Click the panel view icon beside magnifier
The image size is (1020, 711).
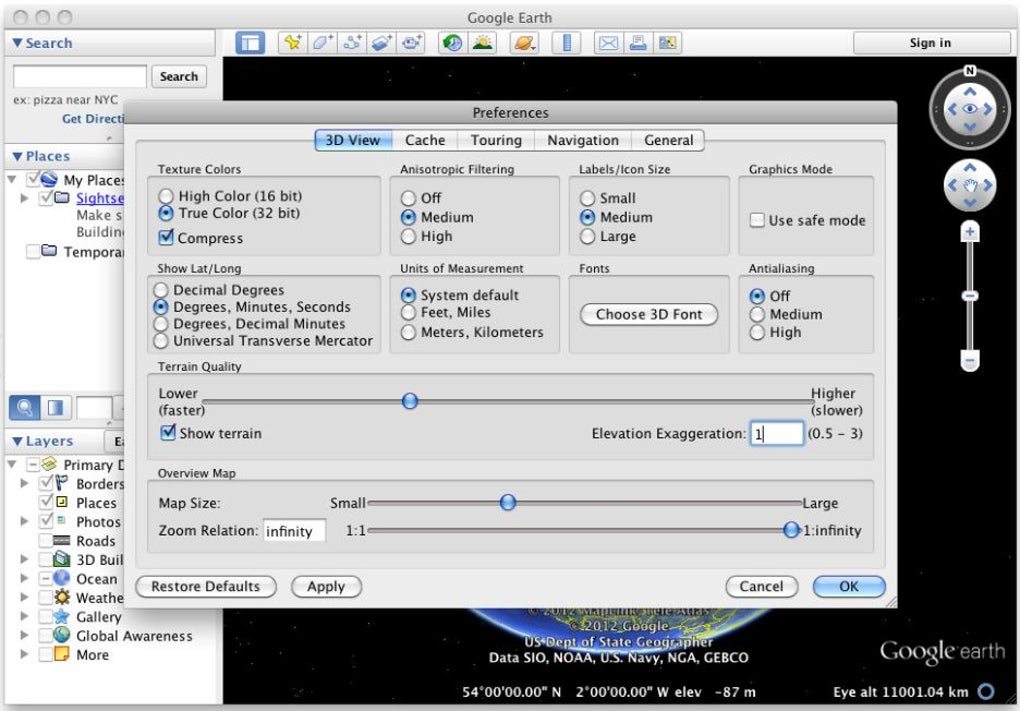pyautogui.click(x=55, y=408)
